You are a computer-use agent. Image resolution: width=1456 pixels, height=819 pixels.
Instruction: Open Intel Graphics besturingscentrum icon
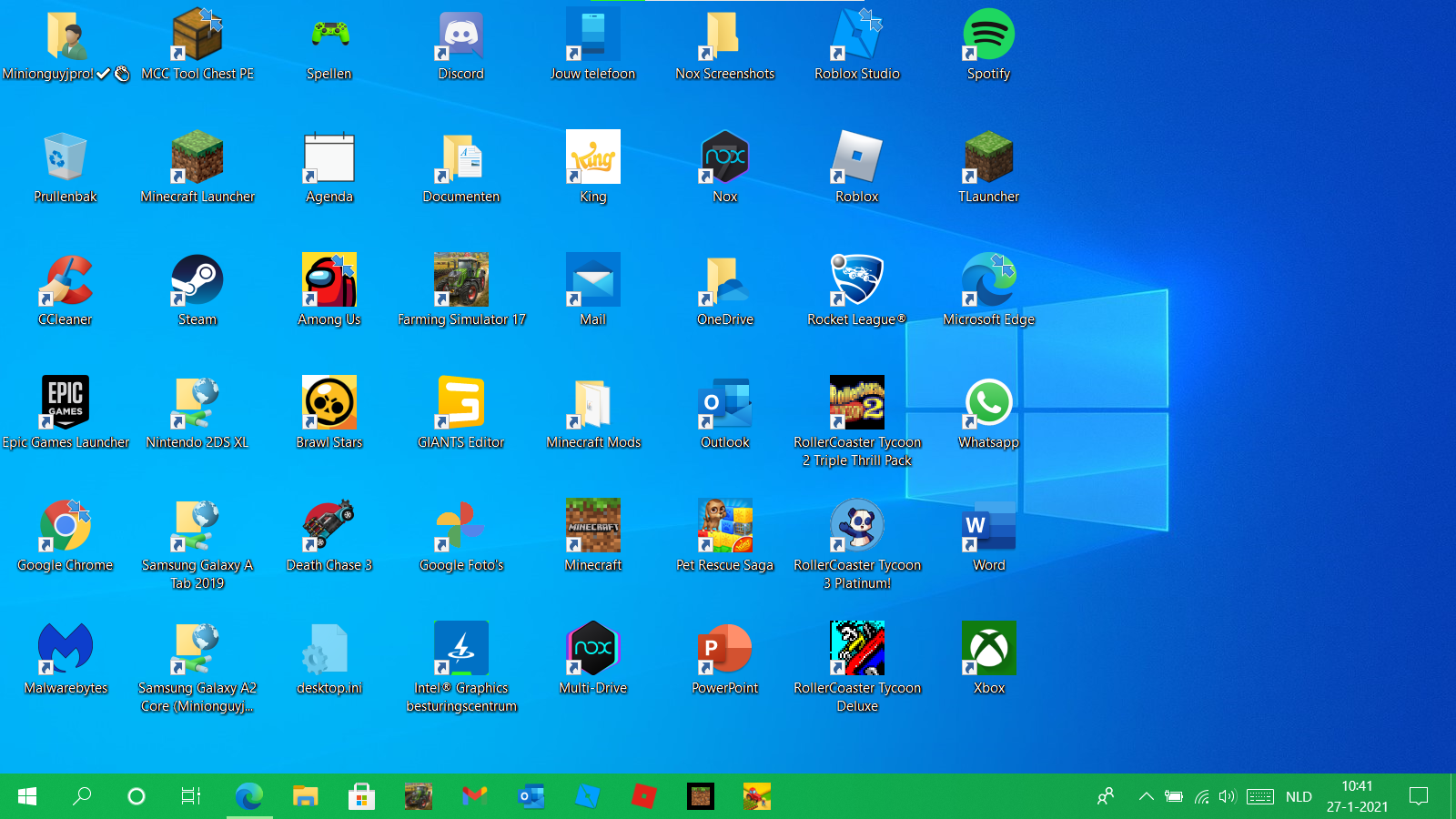(461, 667)
